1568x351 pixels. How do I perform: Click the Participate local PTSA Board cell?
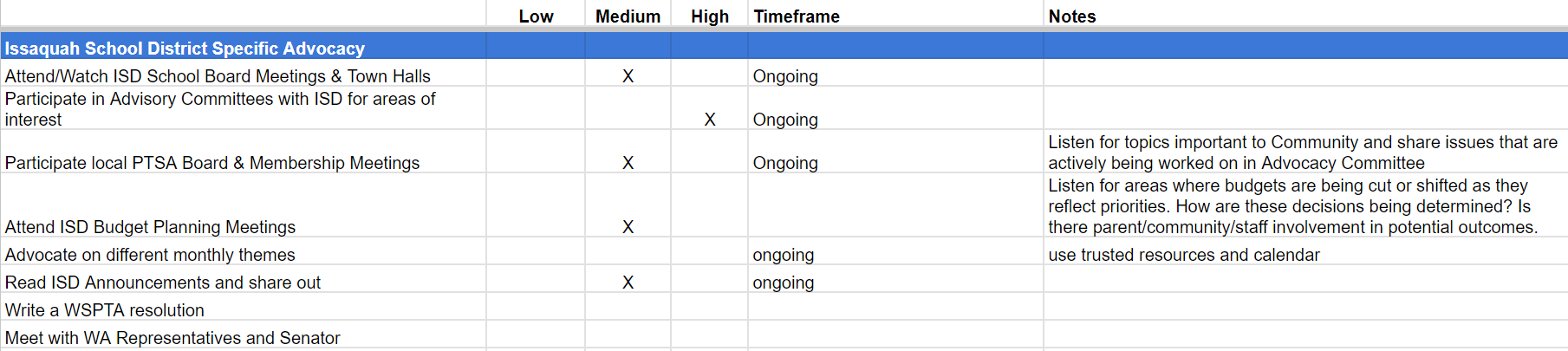pos(212,163)
